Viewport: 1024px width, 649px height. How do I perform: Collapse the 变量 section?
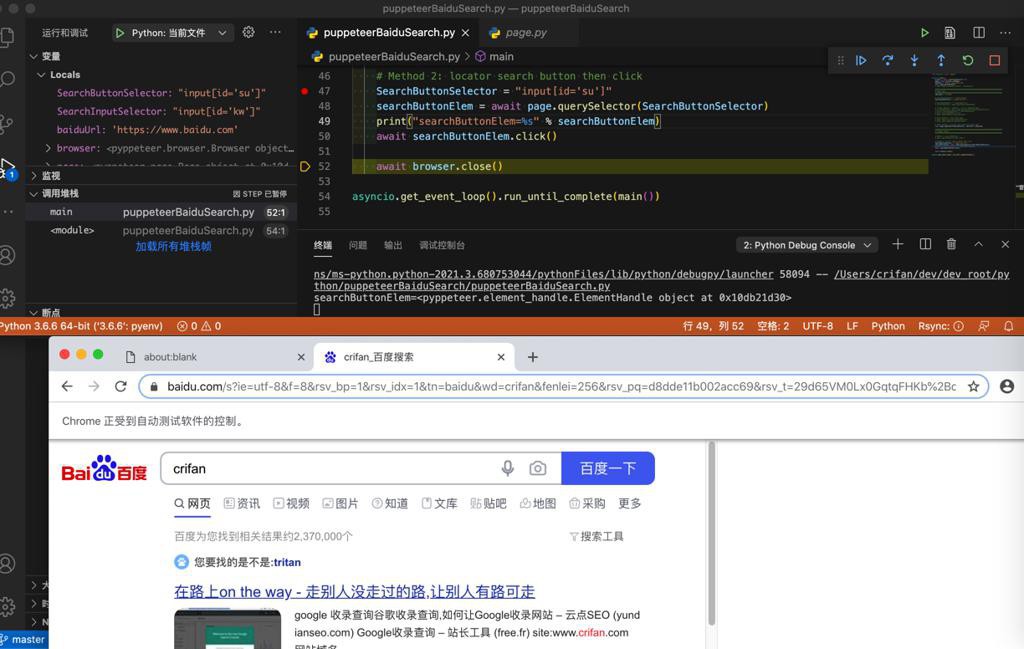click(33, 56)
